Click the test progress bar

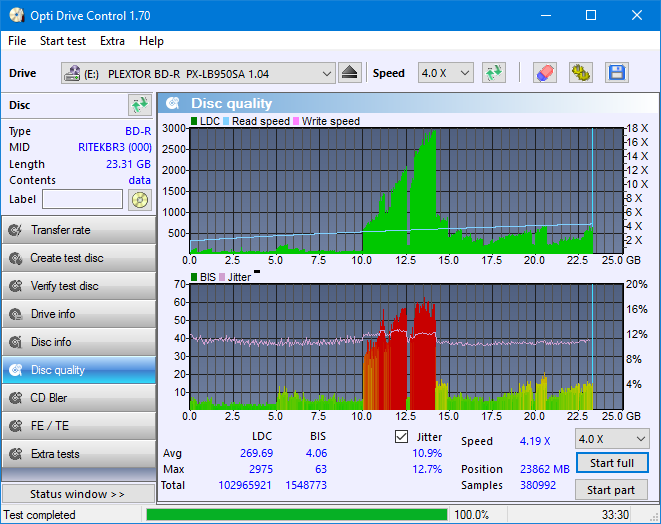(297, 515)
